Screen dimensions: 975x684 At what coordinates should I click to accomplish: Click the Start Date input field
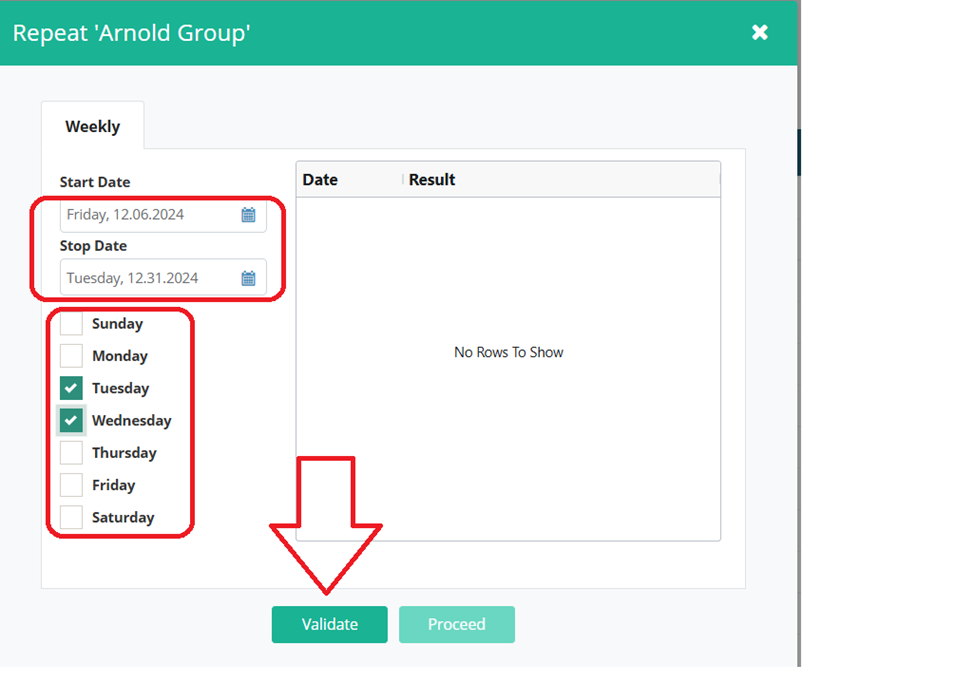[163, 215]
